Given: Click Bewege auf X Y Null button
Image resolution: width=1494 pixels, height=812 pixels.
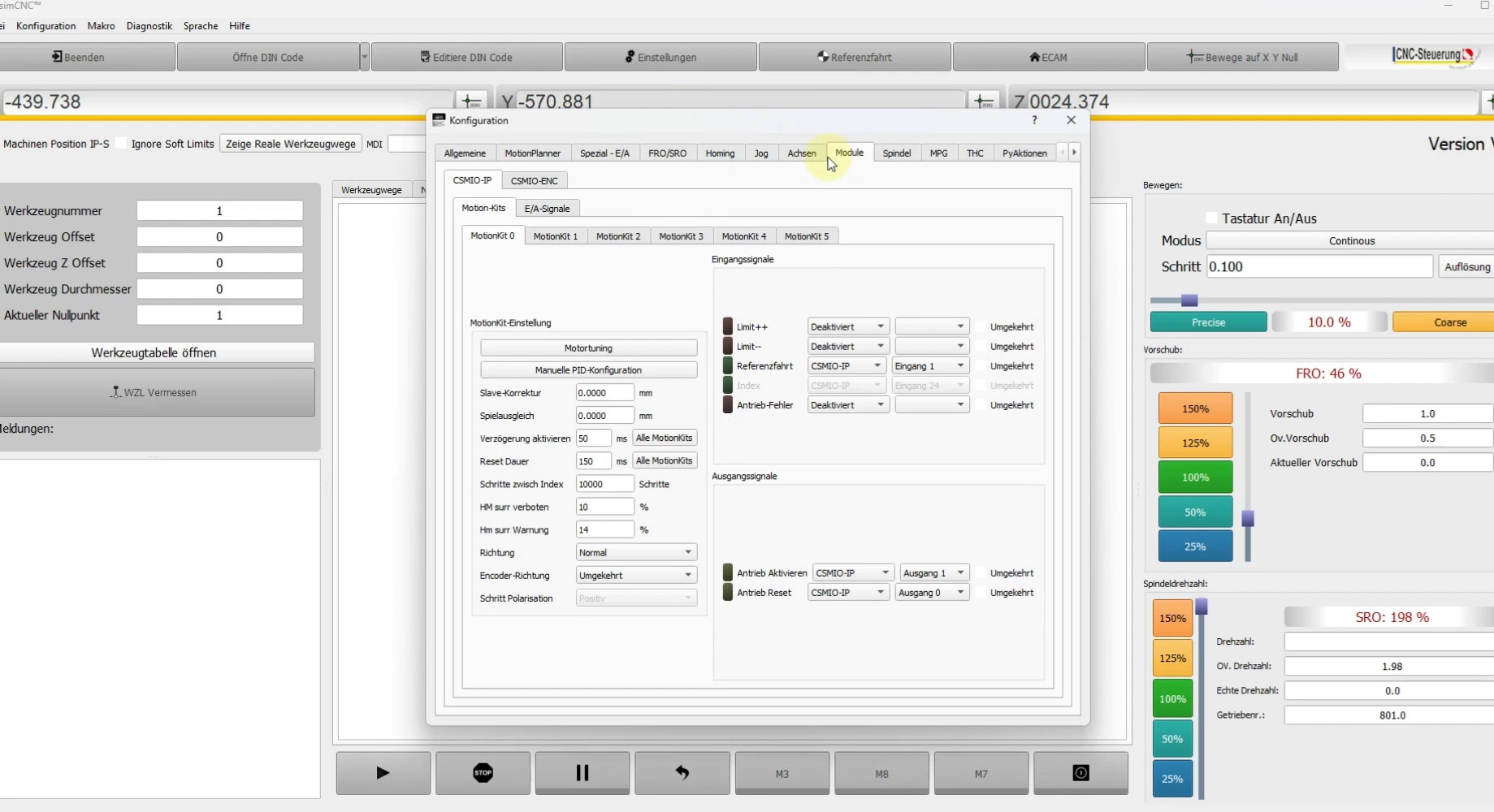Looking at the screenshot, I should pos(1242,58).
